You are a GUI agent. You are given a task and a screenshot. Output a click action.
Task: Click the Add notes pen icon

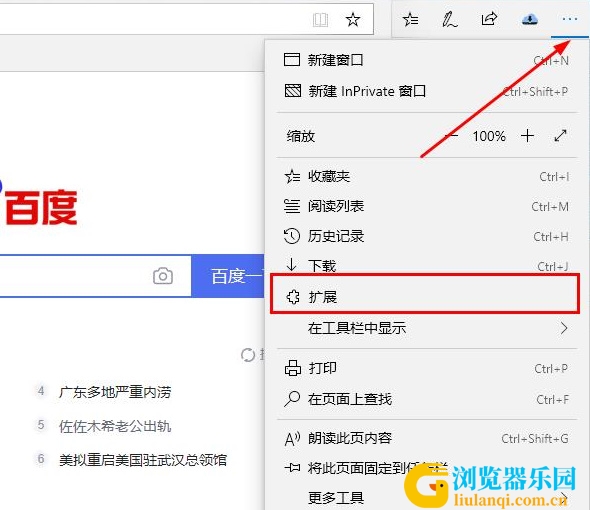point(449,19)
